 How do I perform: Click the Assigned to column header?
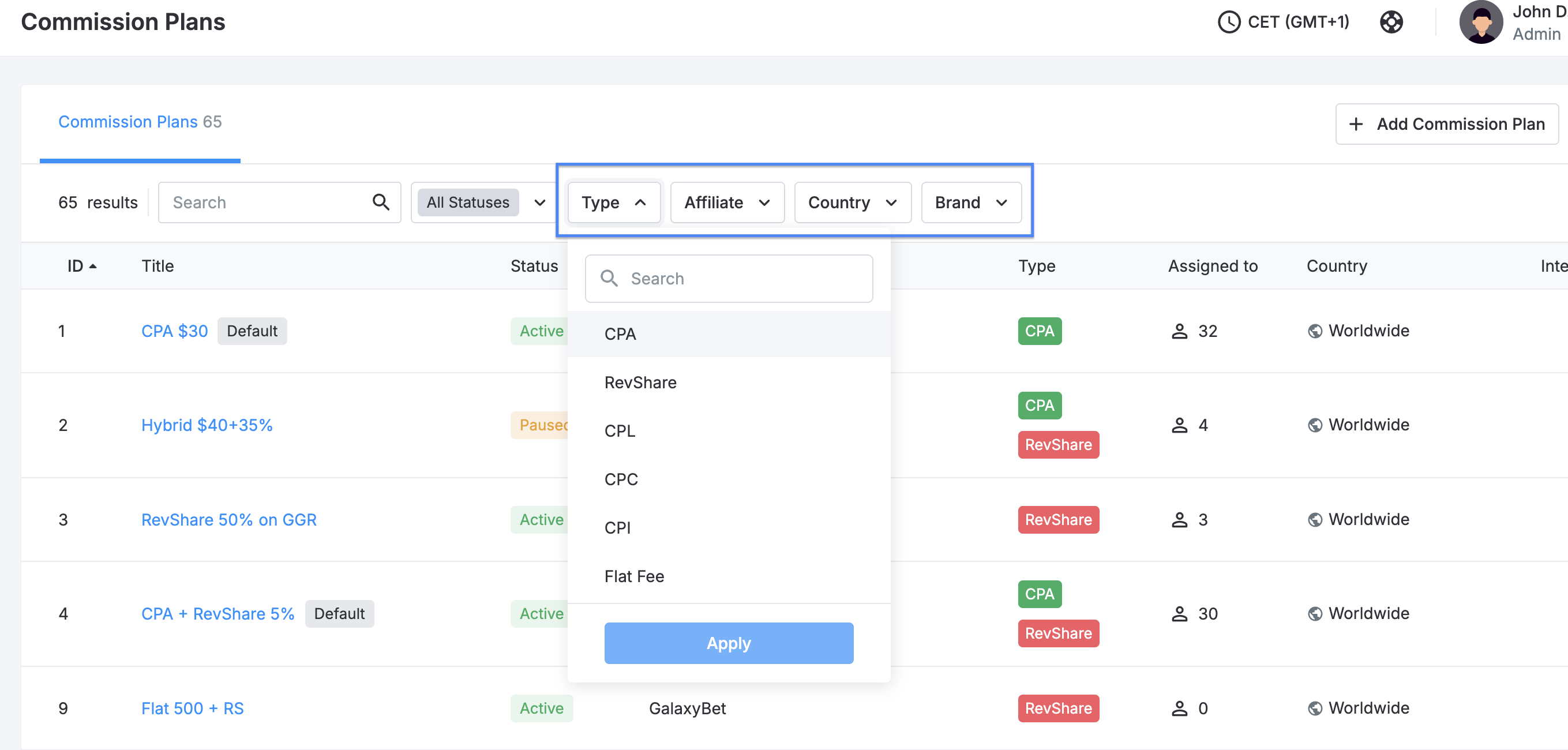pyautogui.click(x=1213, y=266)
